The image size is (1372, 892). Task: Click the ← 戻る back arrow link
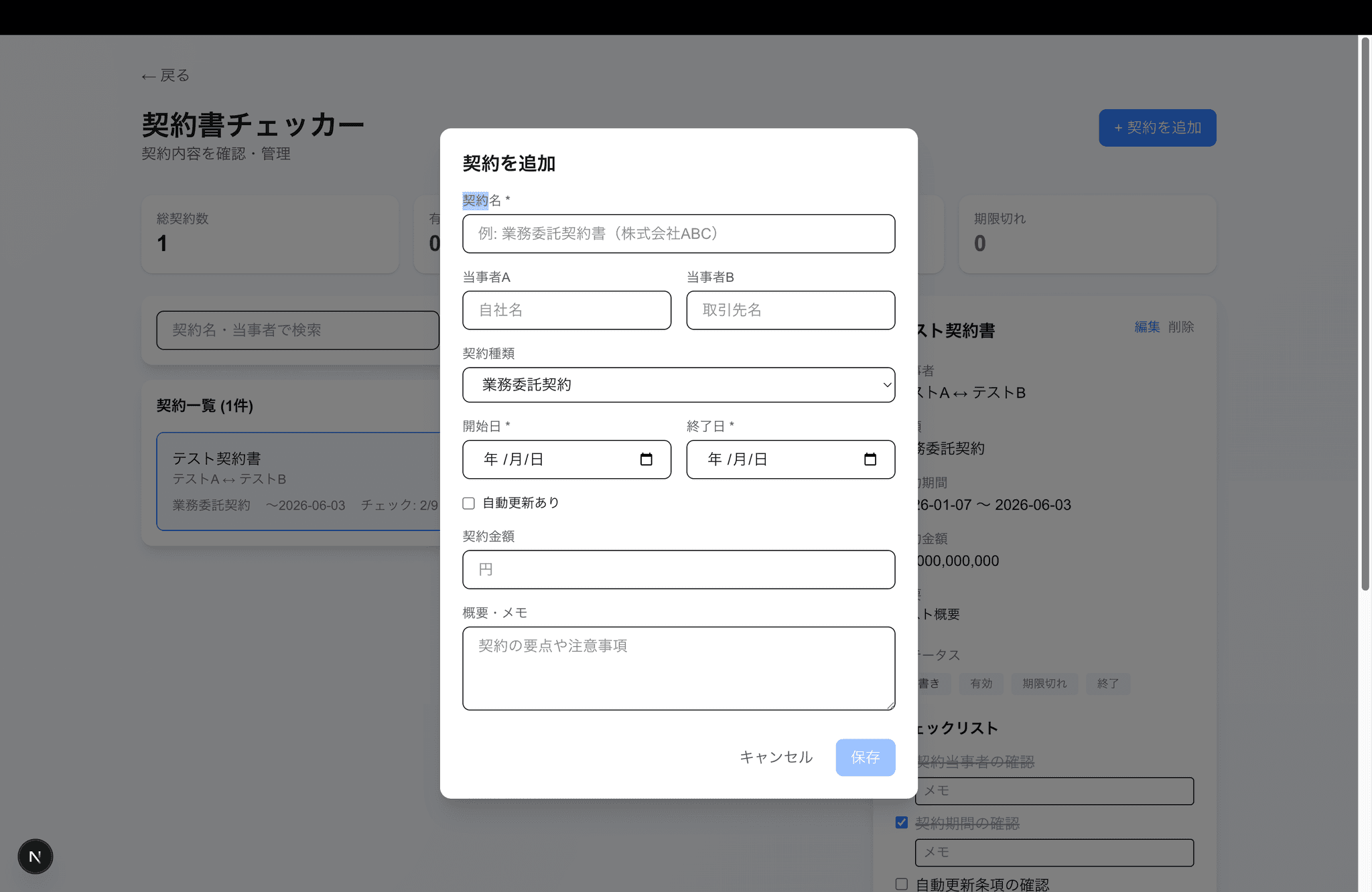point(165,76)
